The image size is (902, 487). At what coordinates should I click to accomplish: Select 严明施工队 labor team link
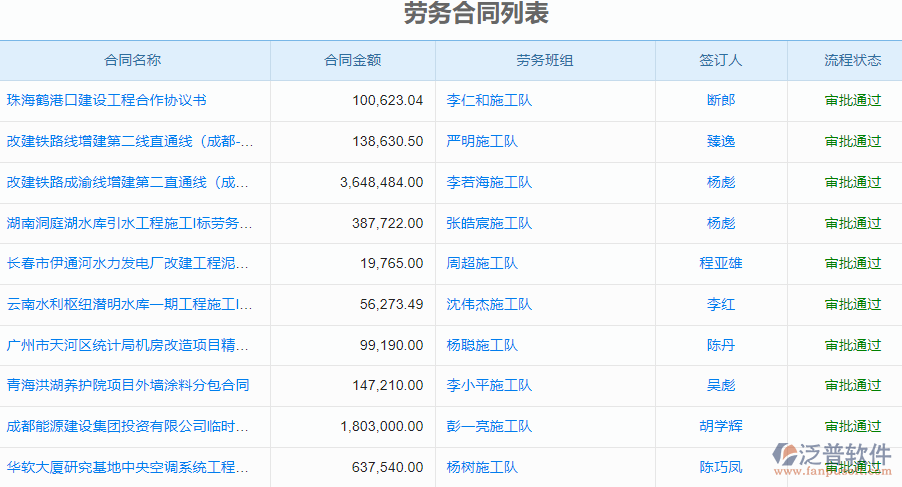pyautogui.click(x=482, y=141)
